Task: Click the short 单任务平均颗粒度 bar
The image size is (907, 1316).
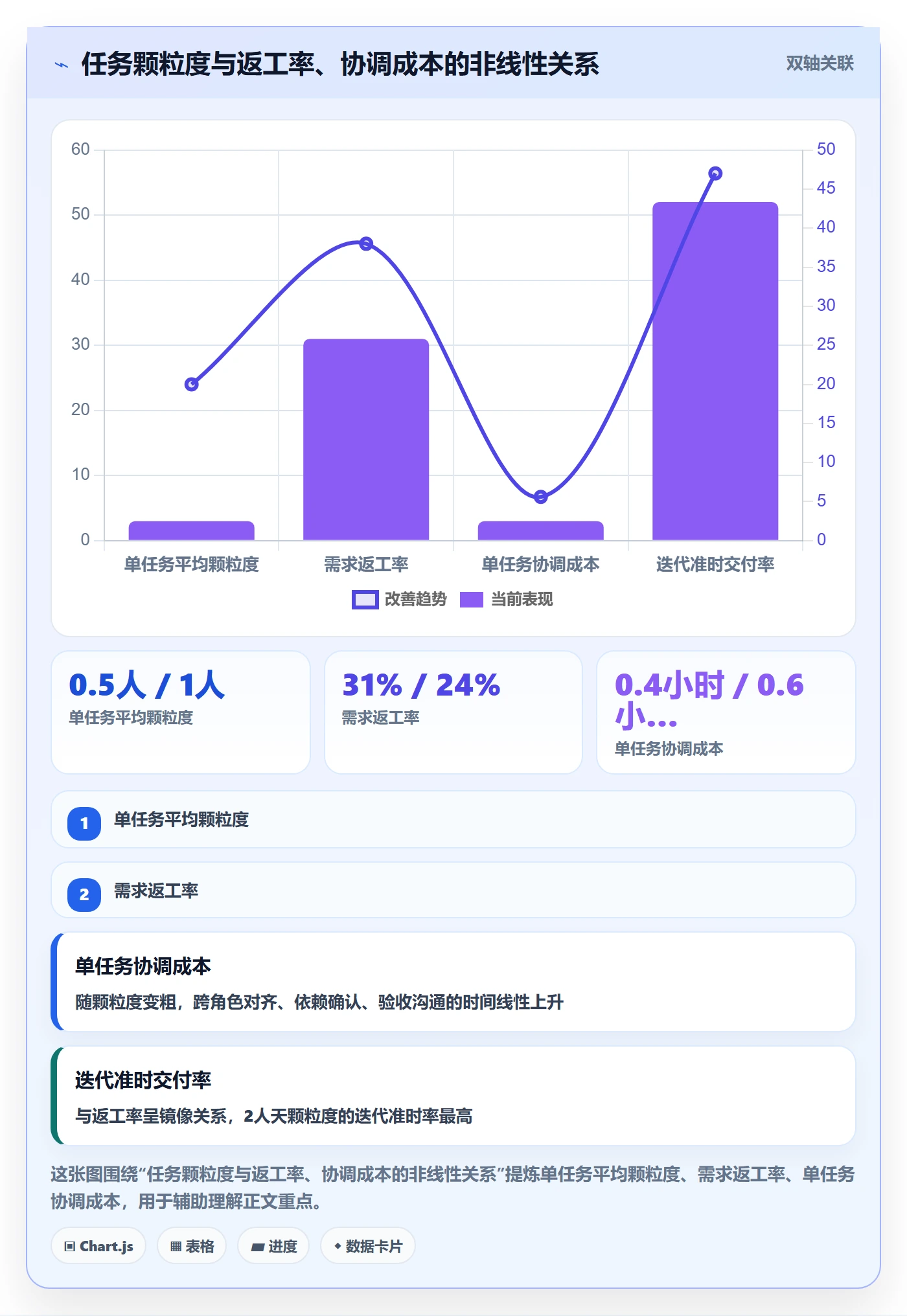Action: point(192,530)
